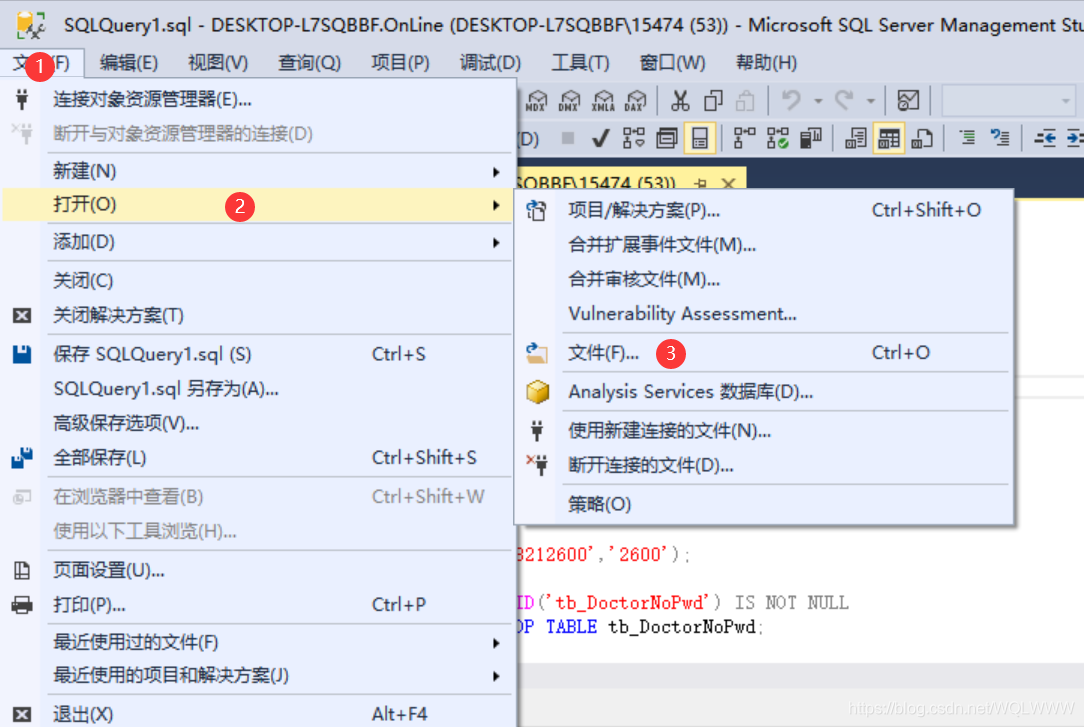Click the Cancel executing query stop icon

coord(568,138)
